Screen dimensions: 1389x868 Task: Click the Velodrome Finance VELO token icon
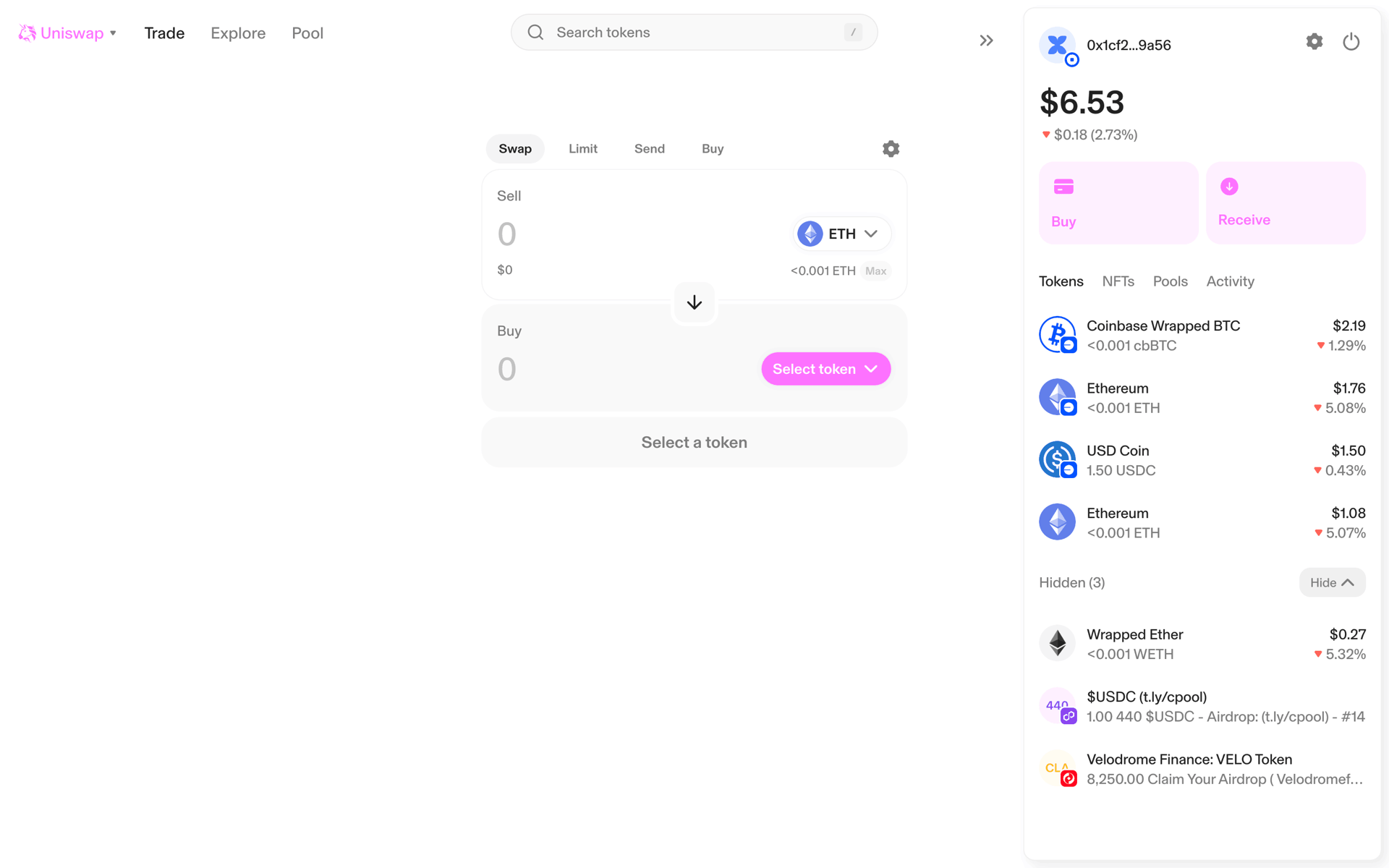[1058, 768]
